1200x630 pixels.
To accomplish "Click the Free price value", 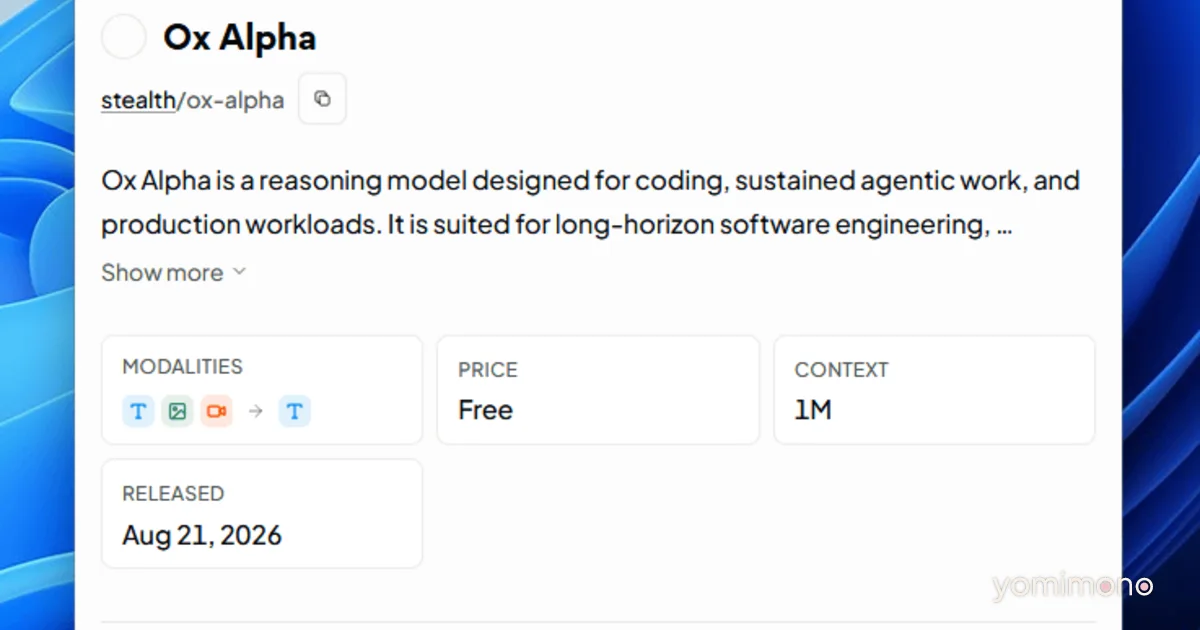I will tap(485, 410).
